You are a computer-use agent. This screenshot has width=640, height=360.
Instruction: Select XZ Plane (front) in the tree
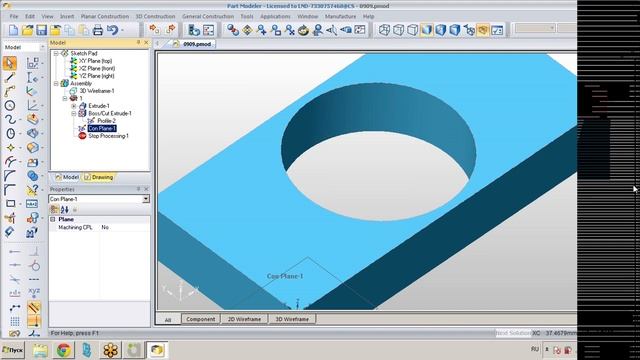(x=97, y=69)
